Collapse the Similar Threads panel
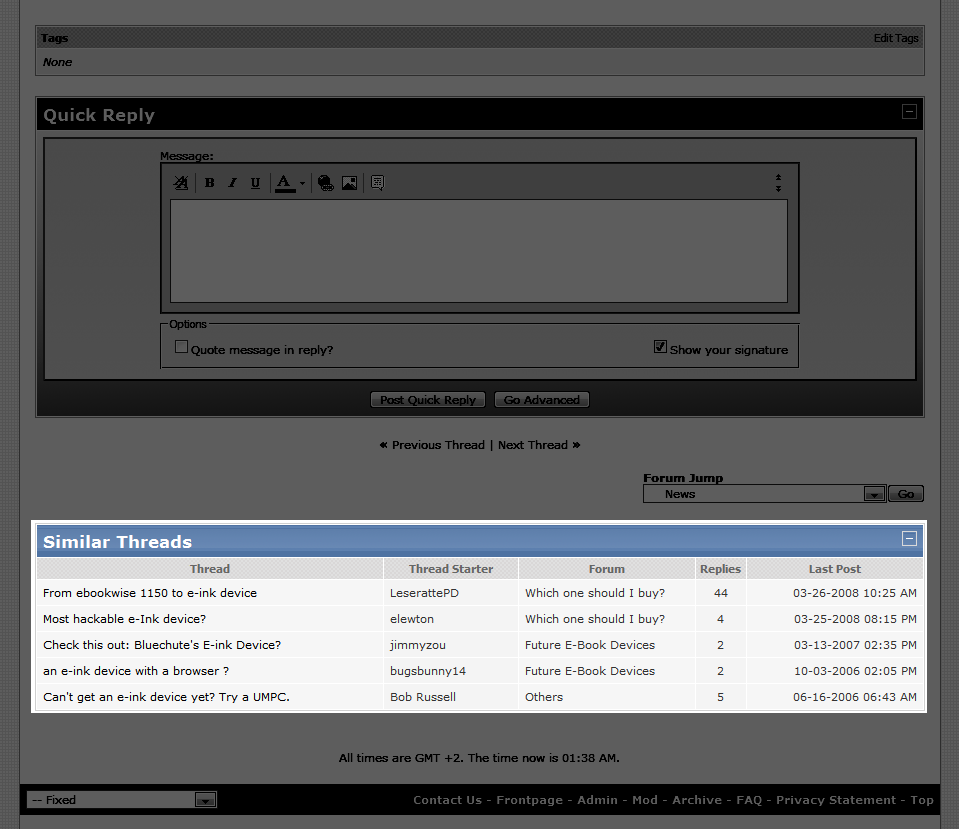Image resolution: width=959 pixels, height=829 pixels. point(909,538)
